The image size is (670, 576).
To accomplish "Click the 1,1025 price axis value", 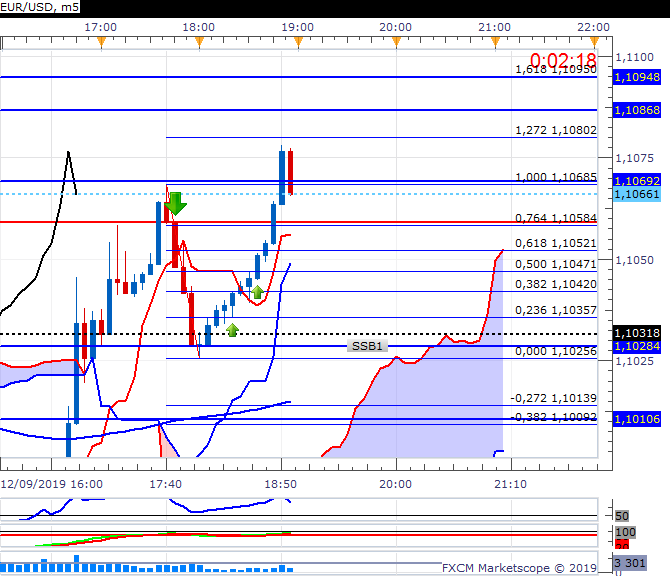I will [x=635, y=361].
